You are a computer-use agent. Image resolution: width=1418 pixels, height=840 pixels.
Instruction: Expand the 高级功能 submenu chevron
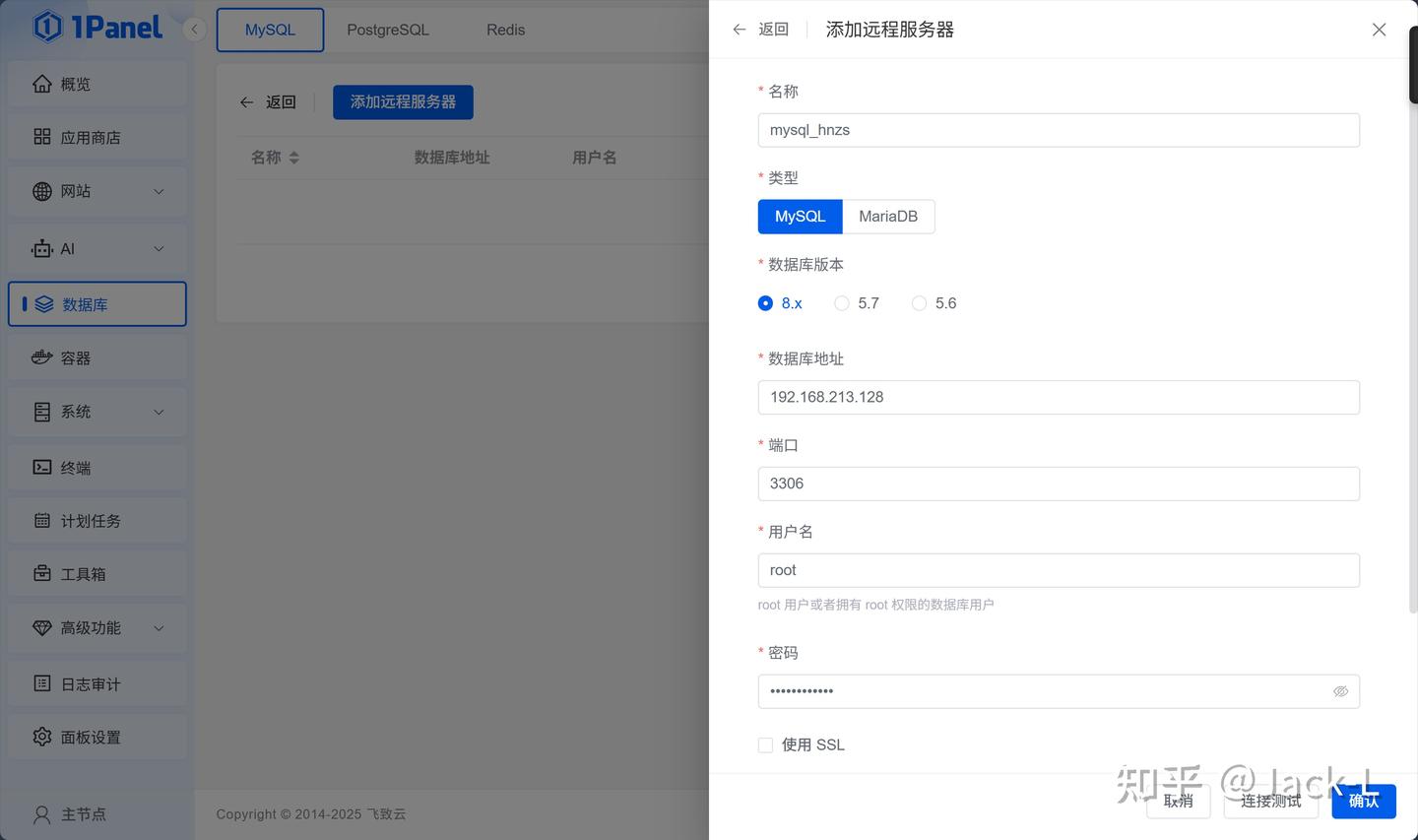[x=159, y=627]
